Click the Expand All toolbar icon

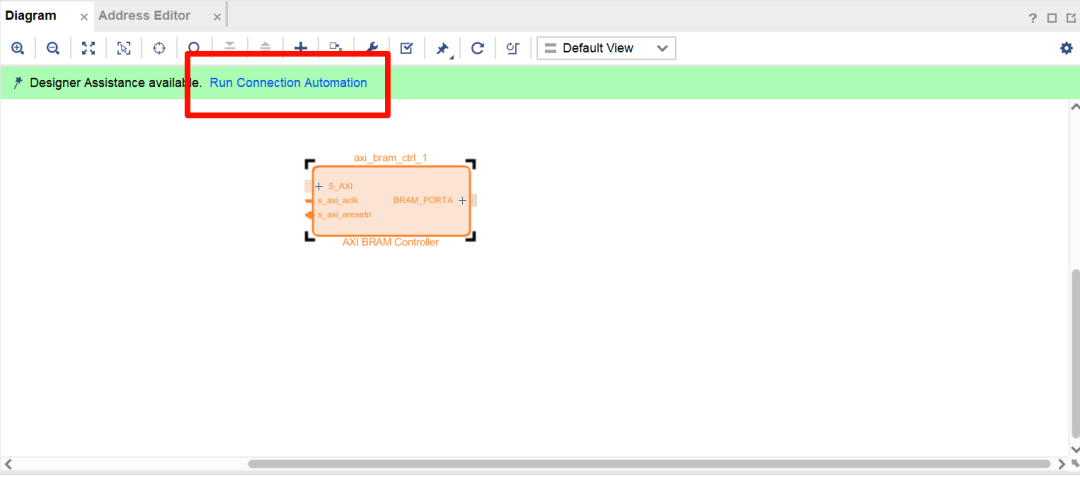265,46
